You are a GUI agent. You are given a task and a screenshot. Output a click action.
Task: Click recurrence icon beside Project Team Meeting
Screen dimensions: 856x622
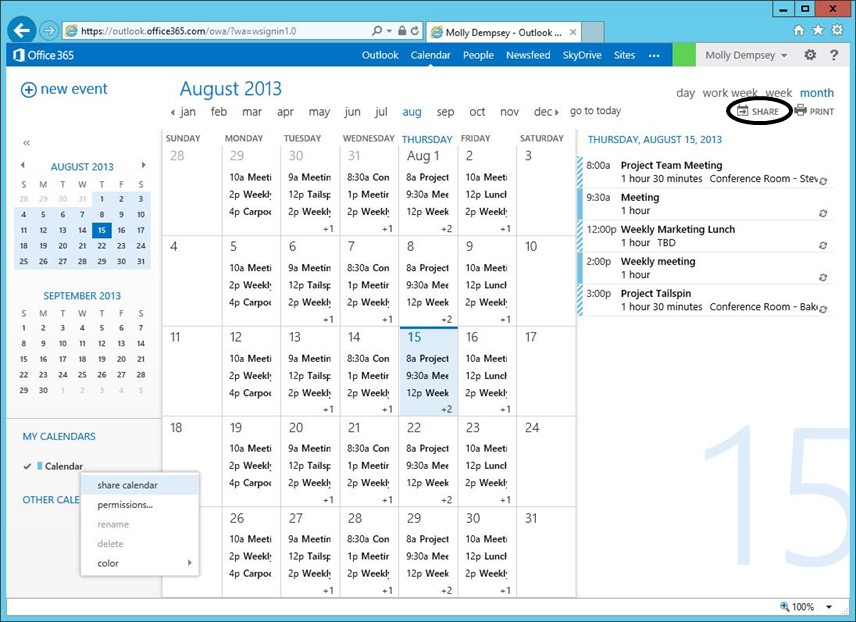(823, 180)
